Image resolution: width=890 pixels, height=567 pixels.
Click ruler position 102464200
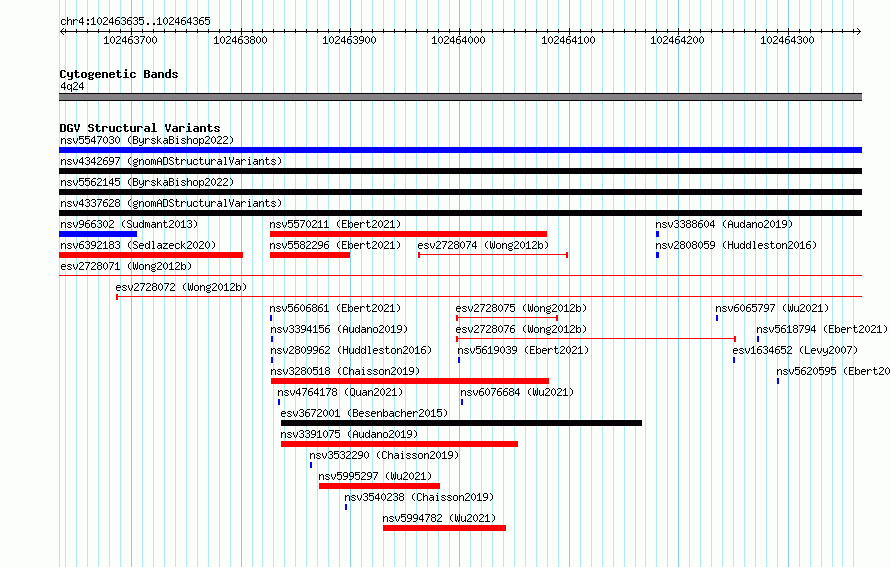pos(677,40)
